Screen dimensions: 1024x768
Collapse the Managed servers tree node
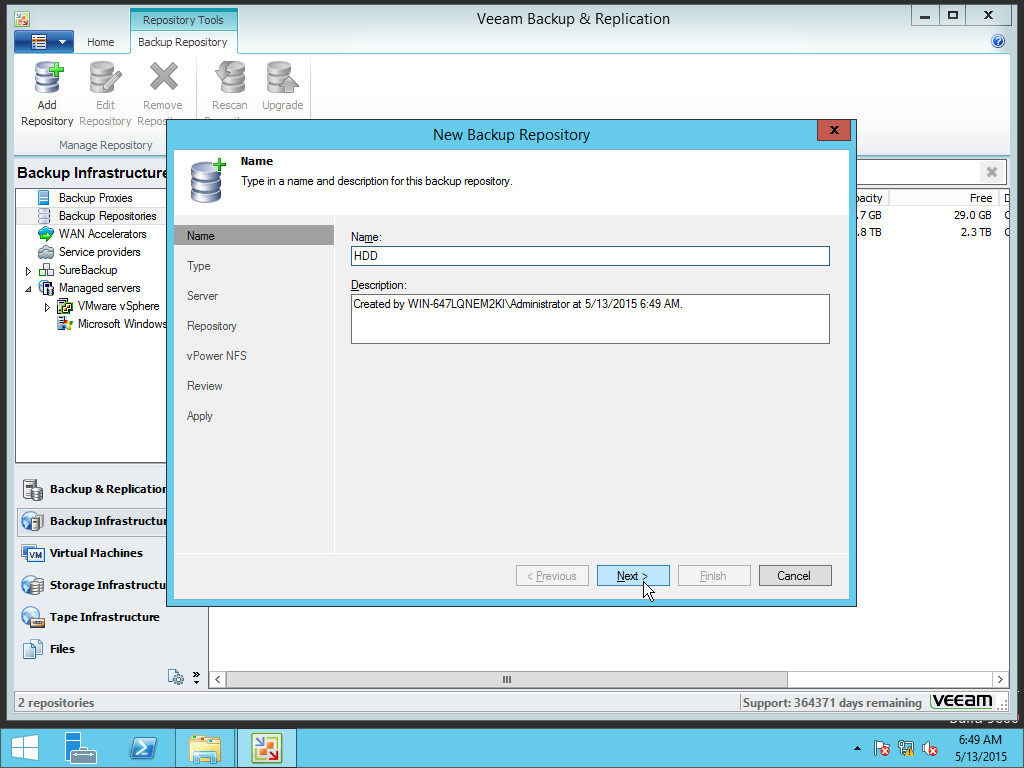(28, 289)
